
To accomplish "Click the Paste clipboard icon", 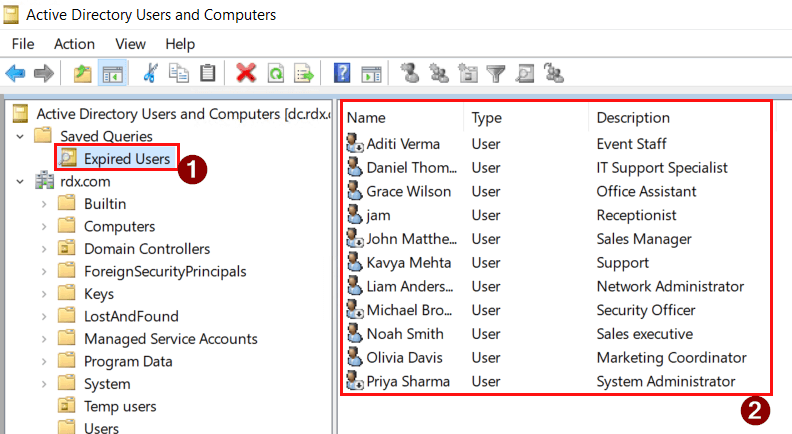I will click(x=208, y=73).
